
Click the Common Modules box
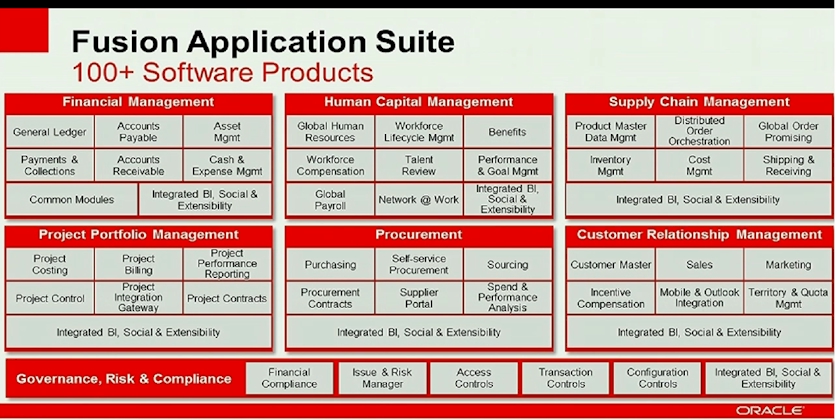[x=72, y=200]
